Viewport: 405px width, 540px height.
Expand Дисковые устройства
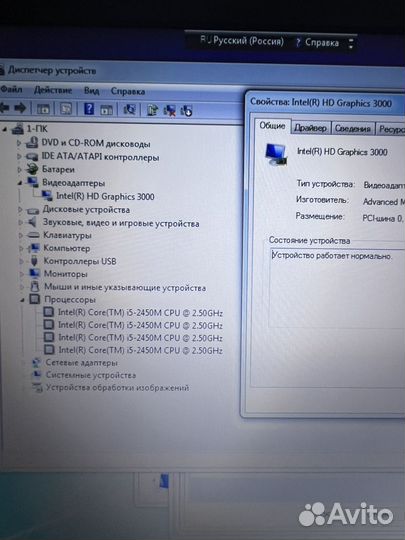tap(20, 209)
